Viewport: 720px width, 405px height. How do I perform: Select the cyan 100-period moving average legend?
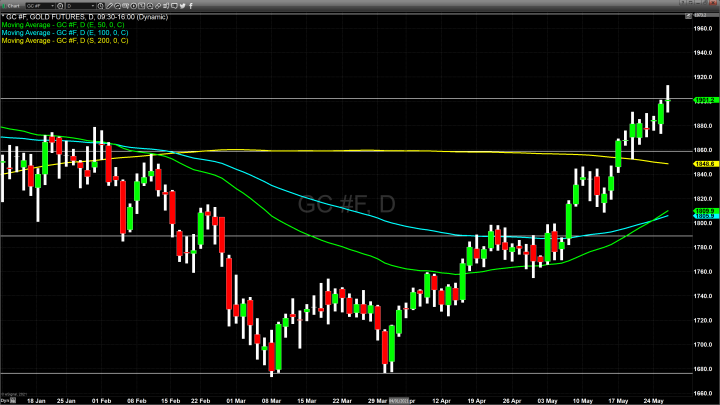coord(63,31)
